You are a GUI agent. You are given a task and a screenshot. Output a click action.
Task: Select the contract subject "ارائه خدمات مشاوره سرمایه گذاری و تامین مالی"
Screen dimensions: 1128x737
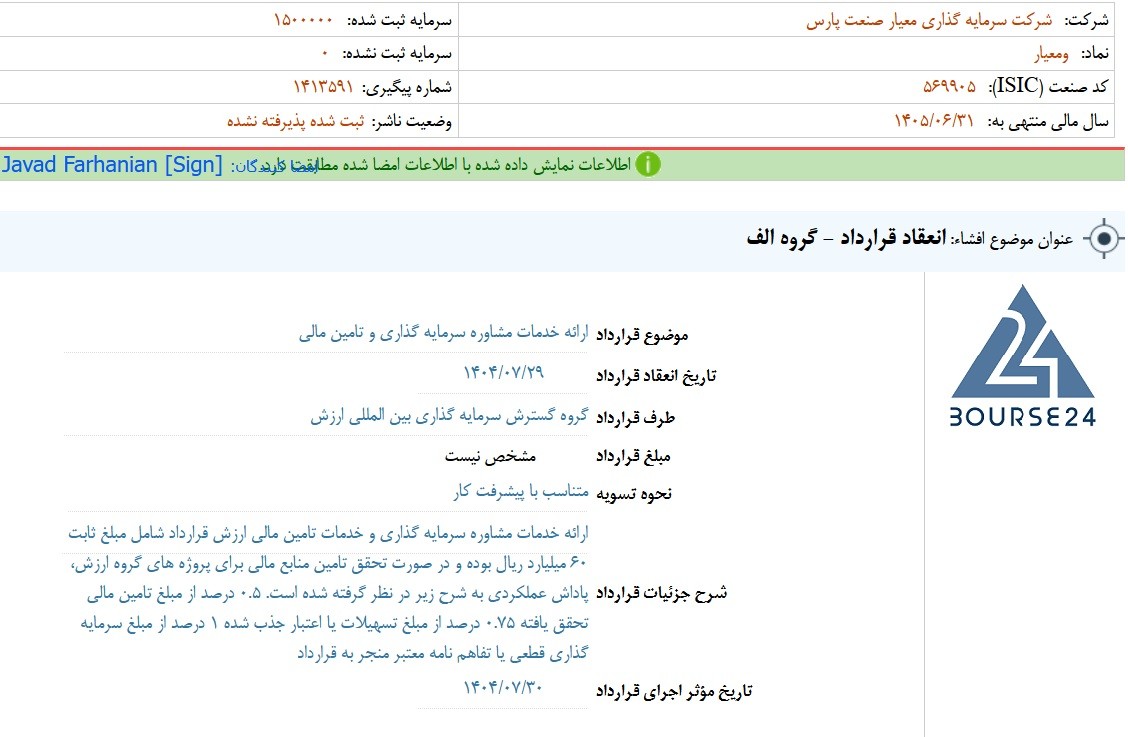[444, 333]
